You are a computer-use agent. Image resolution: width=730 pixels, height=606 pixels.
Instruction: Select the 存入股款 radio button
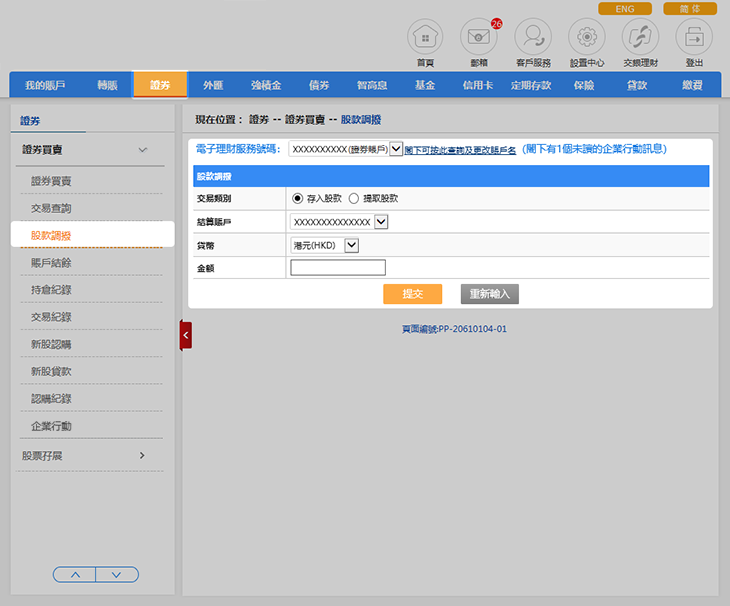298,198
